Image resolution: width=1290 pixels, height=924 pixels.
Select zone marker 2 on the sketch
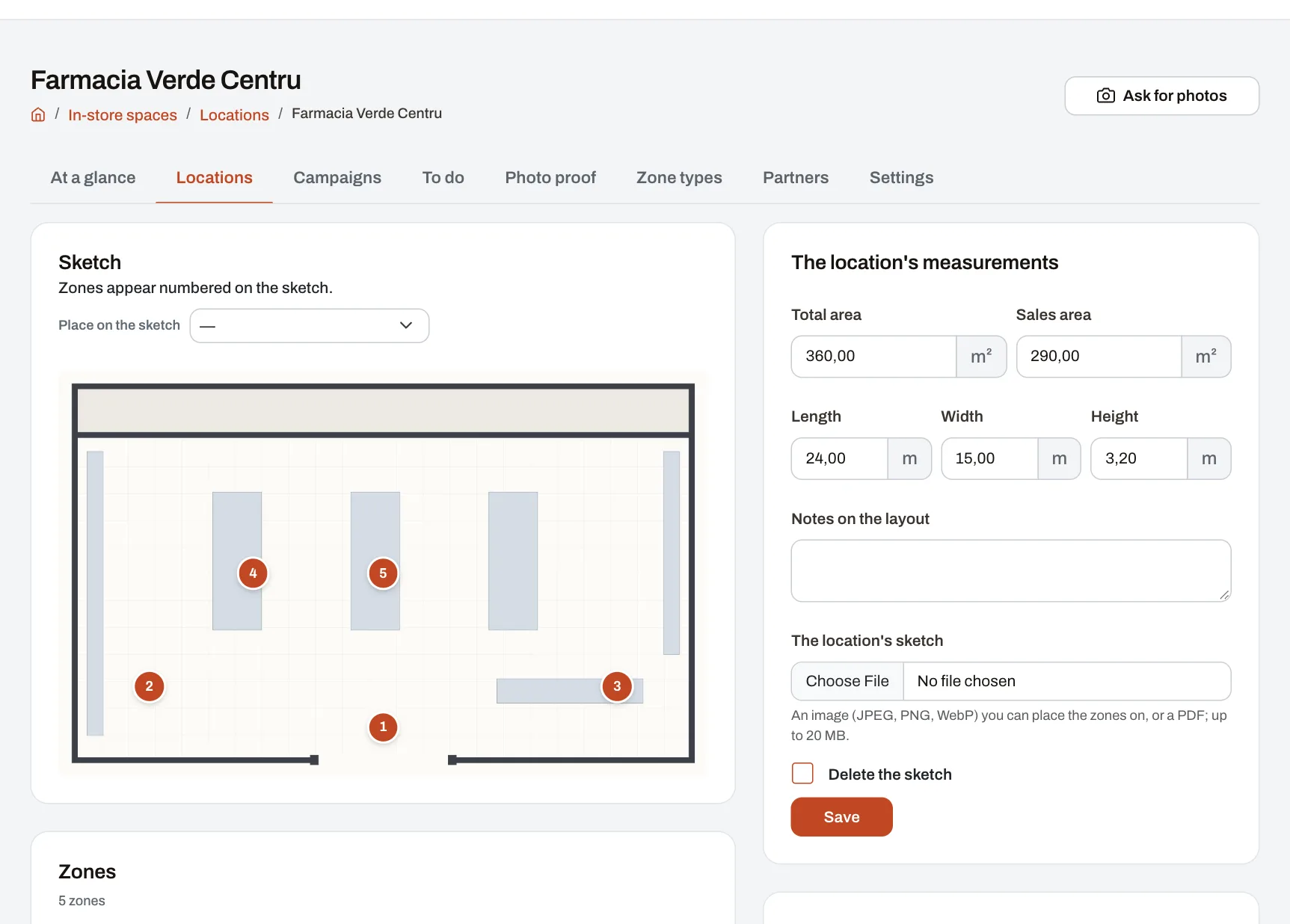(149, 686)
